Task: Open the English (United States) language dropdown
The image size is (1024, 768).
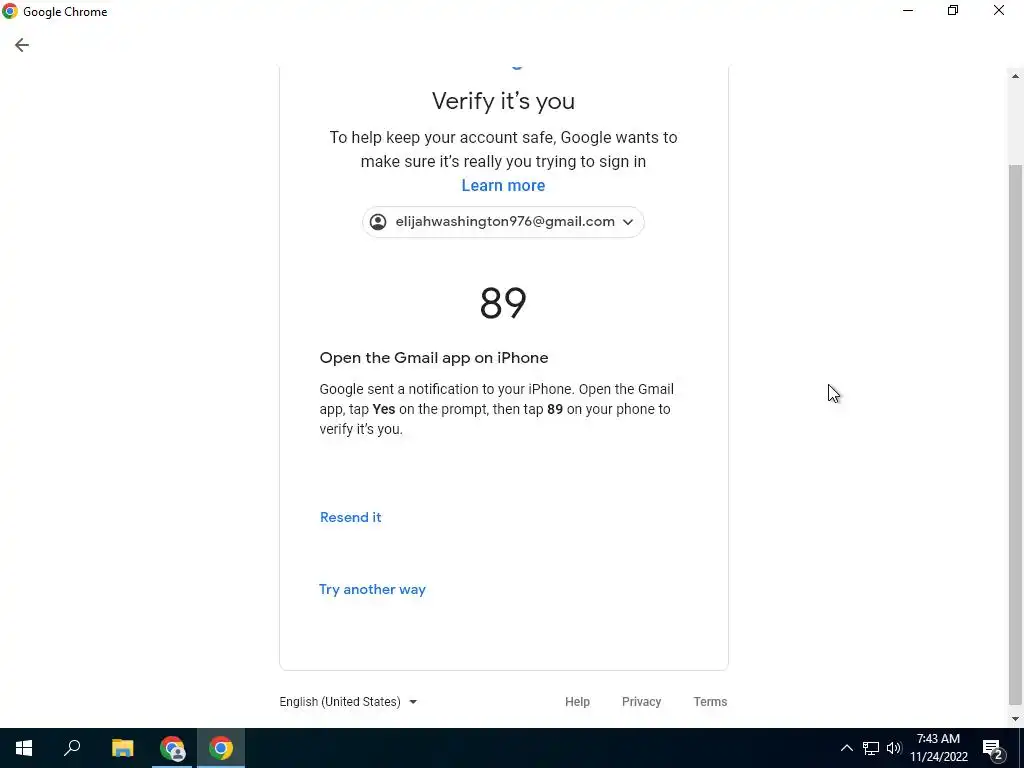Action: click(348, 701)
